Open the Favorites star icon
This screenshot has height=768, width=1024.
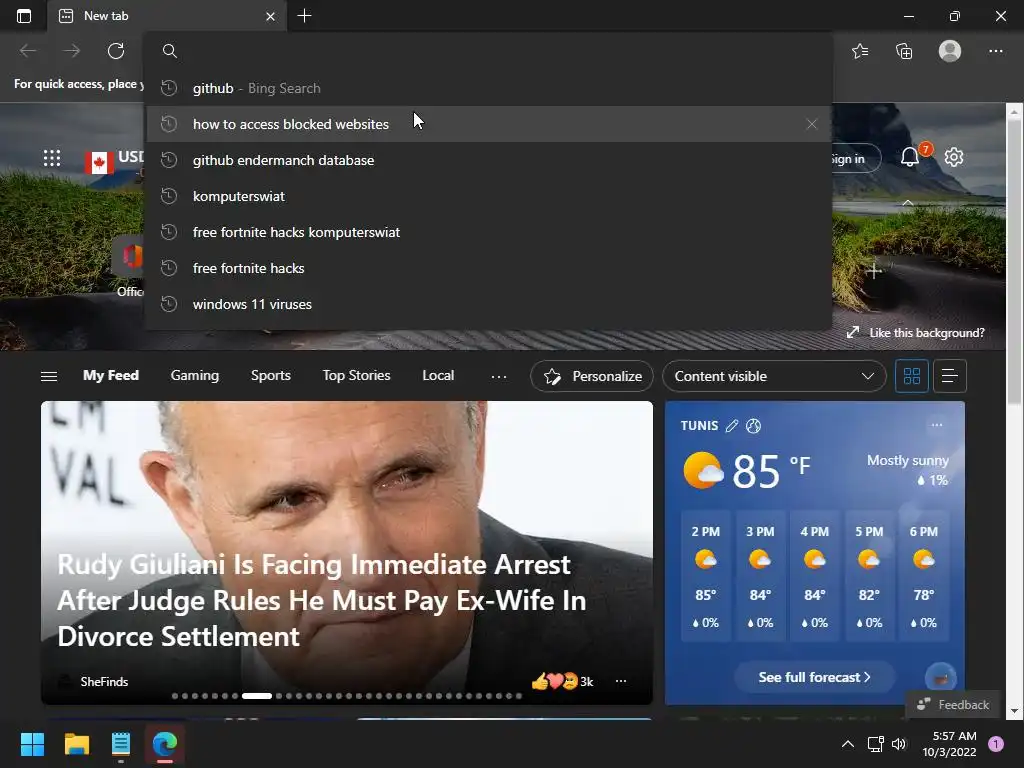tap(860, 51)
